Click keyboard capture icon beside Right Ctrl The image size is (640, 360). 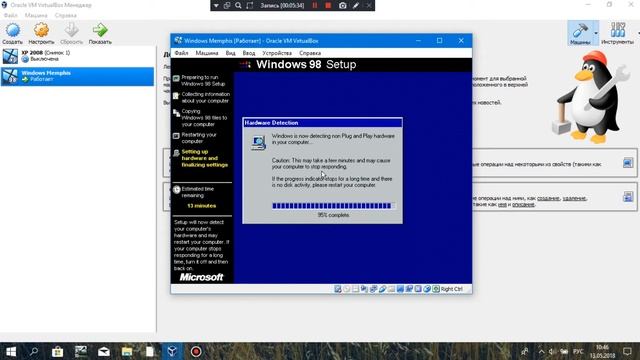click(x=436, y=289)
